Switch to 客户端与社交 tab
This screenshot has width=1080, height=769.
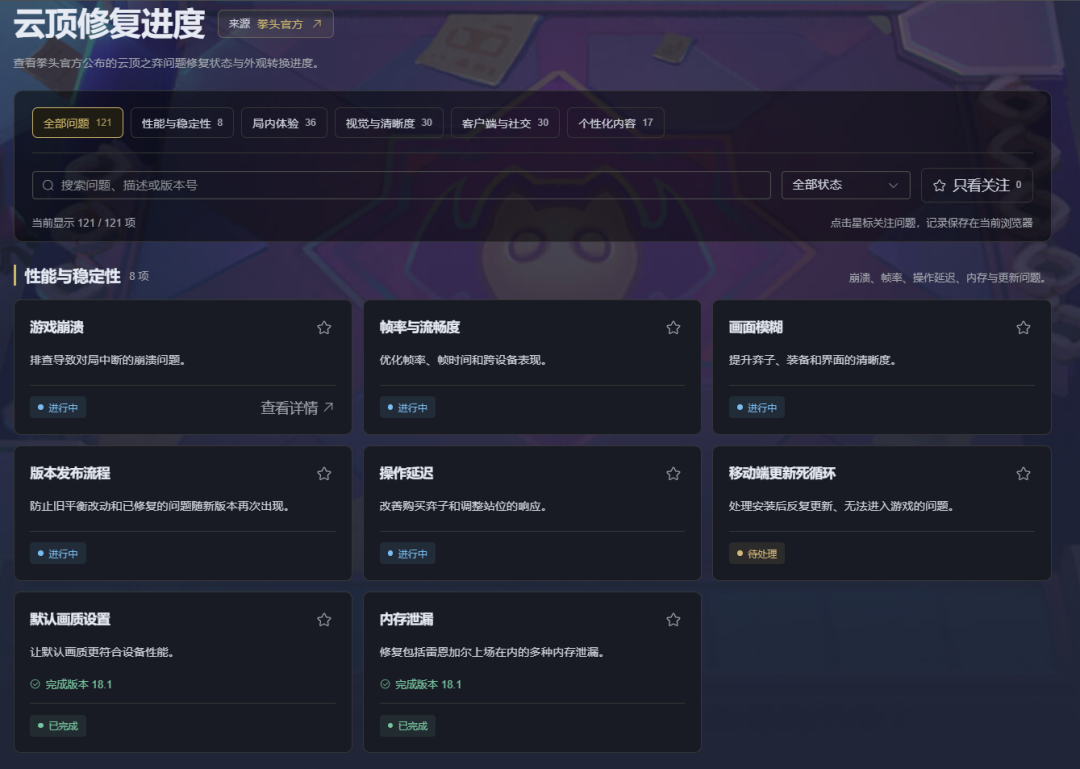(505, 123)
